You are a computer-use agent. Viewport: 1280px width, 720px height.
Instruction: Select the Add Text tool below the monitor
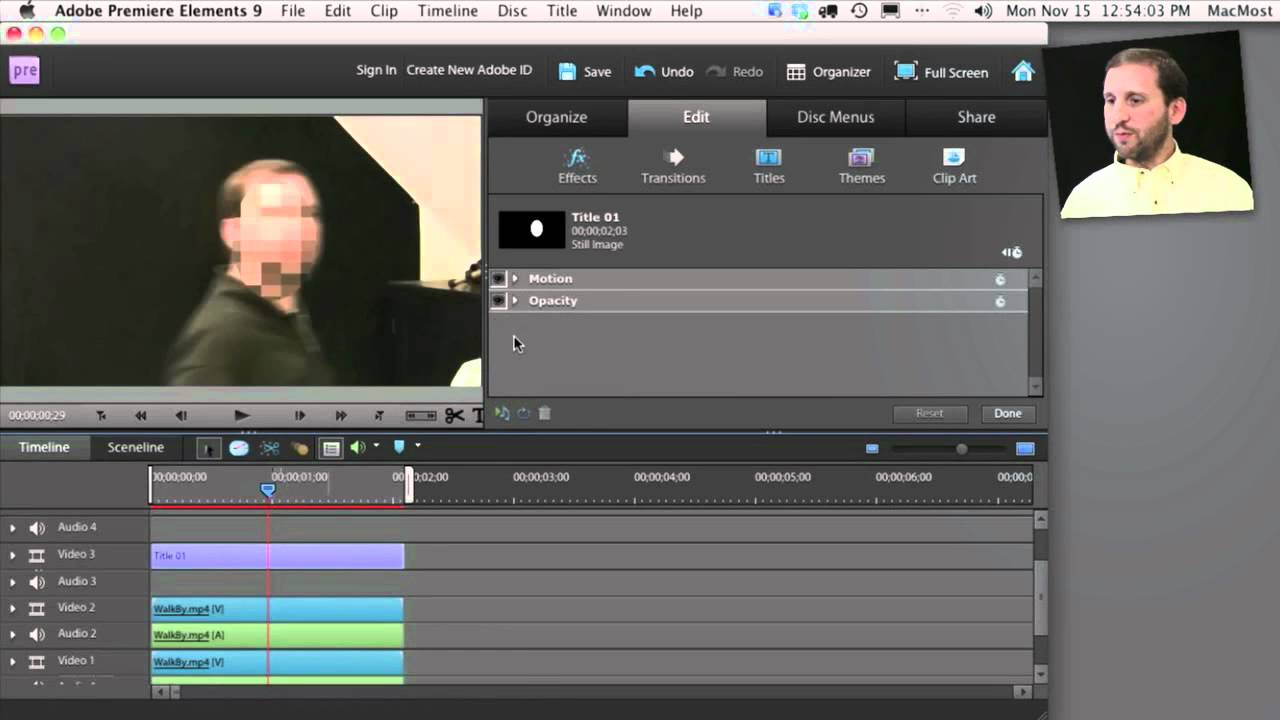click(477, 415)
